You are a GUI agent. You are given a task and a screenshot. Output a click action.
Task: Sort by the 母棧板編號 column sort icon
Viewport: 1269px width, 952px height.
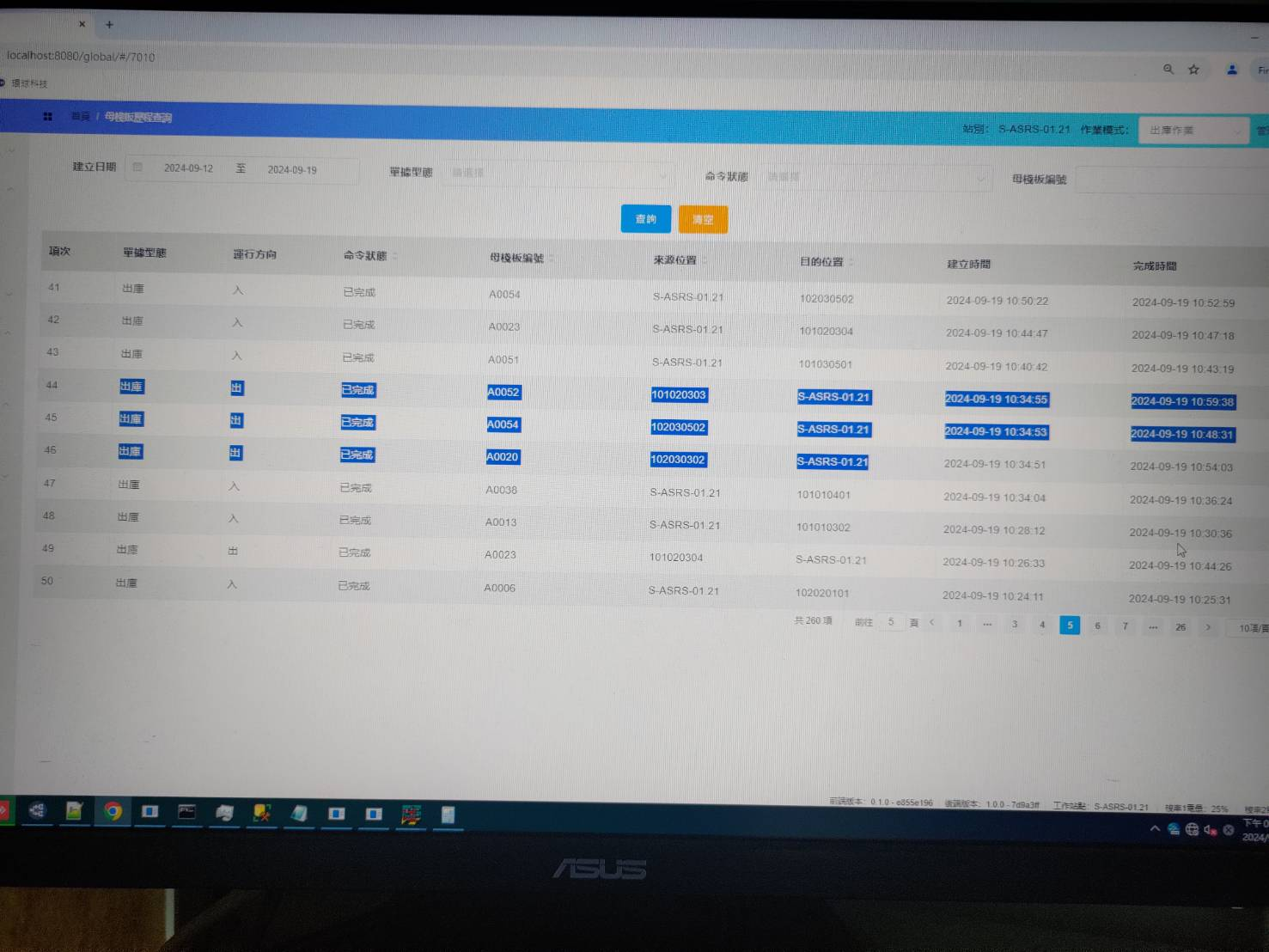552,259
